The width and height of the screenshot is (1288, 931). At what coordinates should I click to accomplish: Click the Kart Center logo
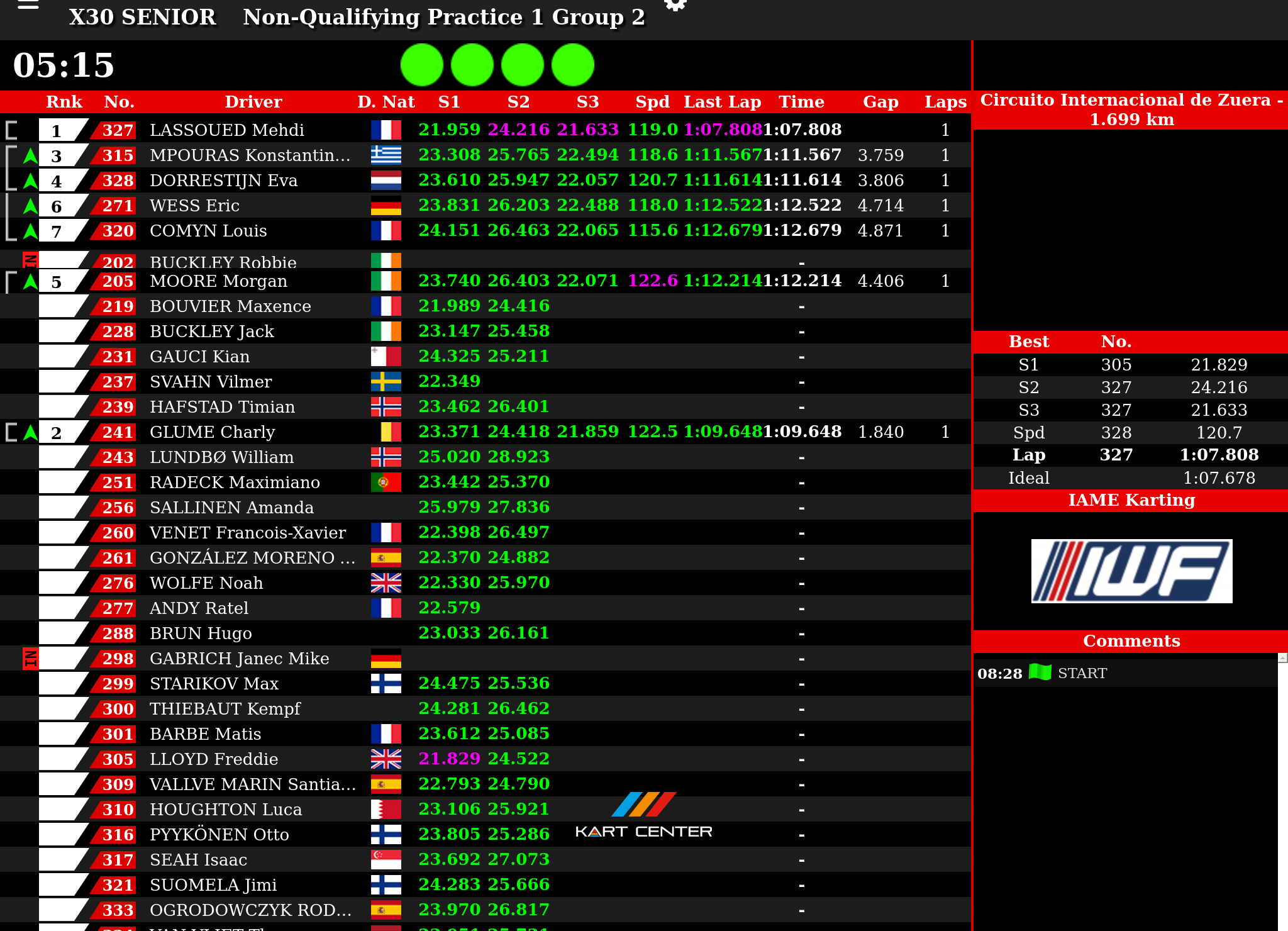point(644,815)
